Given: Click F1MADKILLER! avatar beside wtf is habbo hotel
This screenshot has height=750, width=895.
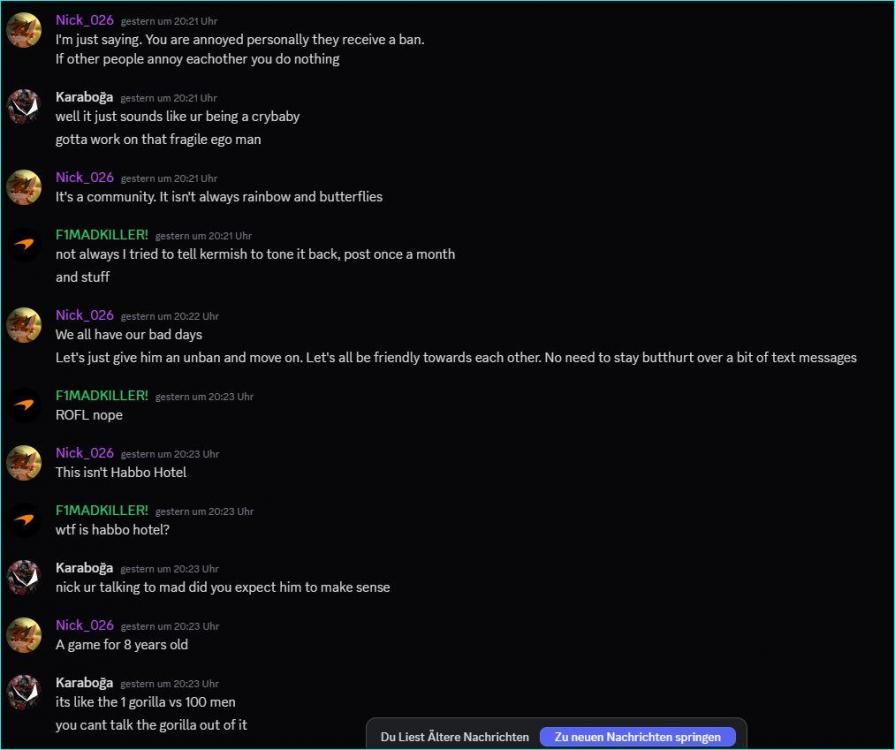Looking at the screenshot, I should [x=24, y=520].
